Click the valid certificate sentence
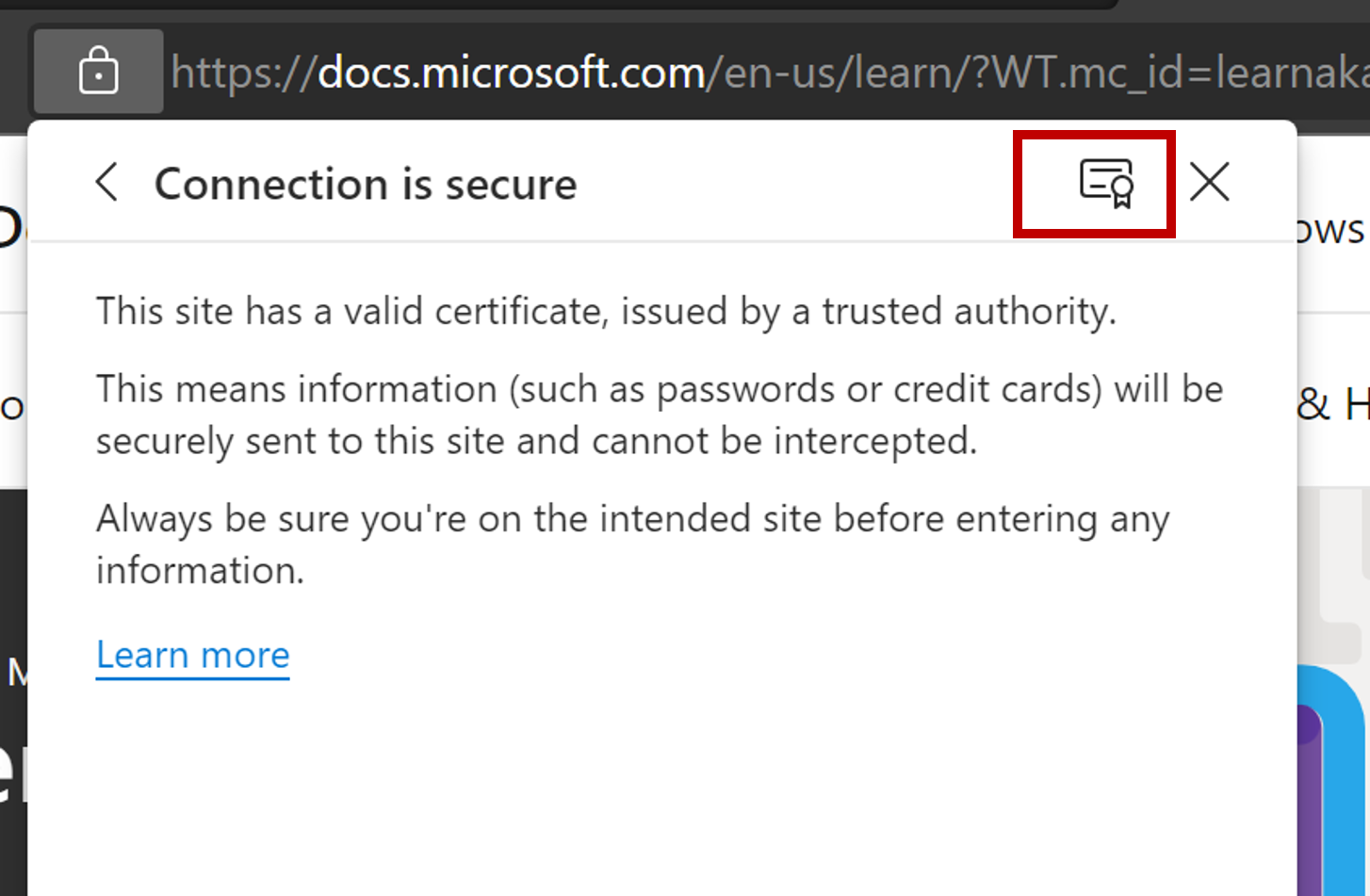Viewport: 1370px width, 896px height. tap(606, 312)
